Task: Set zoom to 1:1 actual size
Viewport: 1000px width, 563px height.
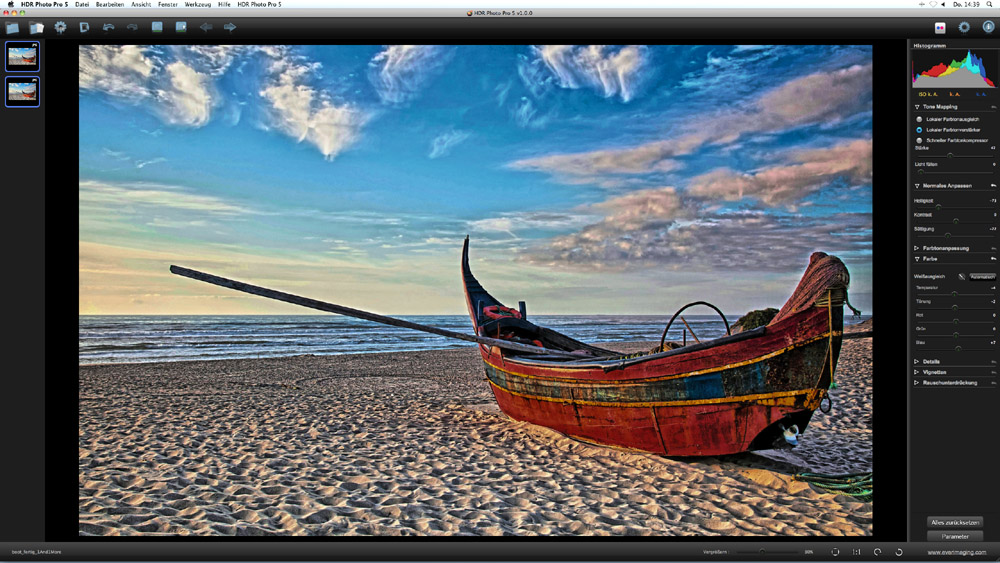Action: [857, 551]
